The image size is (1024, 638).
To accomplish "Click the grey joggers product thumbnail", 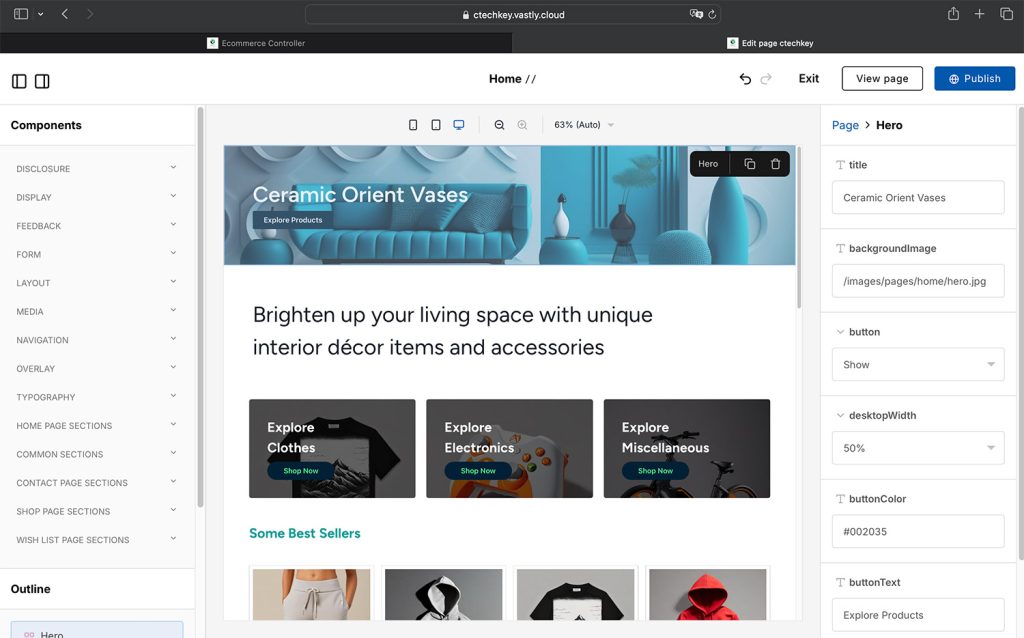I will pyautogui.click(x=312, y=594).
